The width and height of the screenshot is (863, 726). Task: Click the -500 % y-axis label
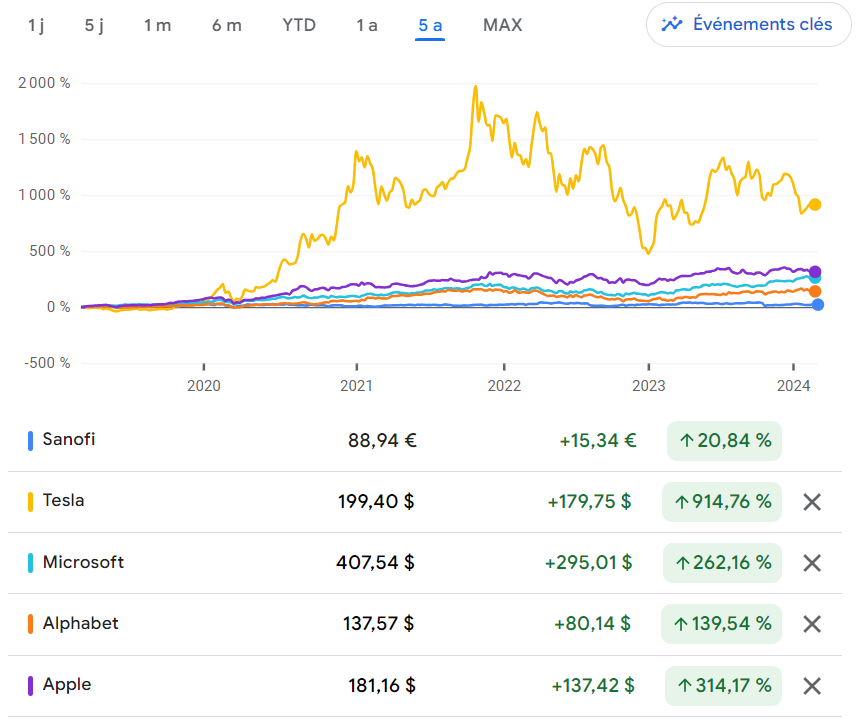point(47,363)
